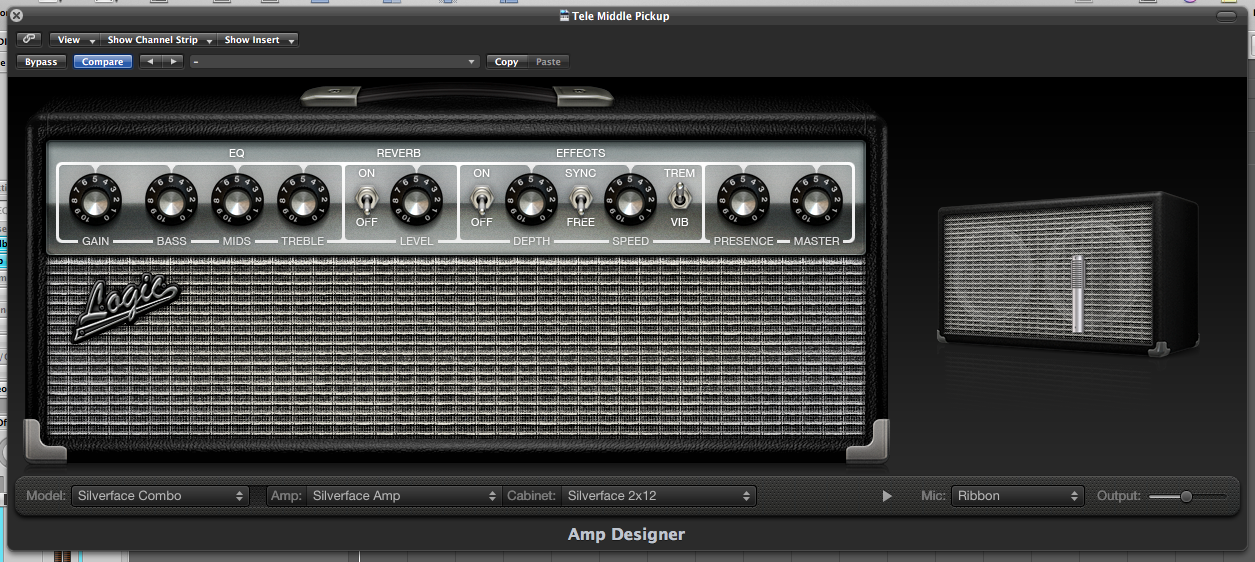
Task: Toggle the Effects On/Off switch
Action: (482, 198)
